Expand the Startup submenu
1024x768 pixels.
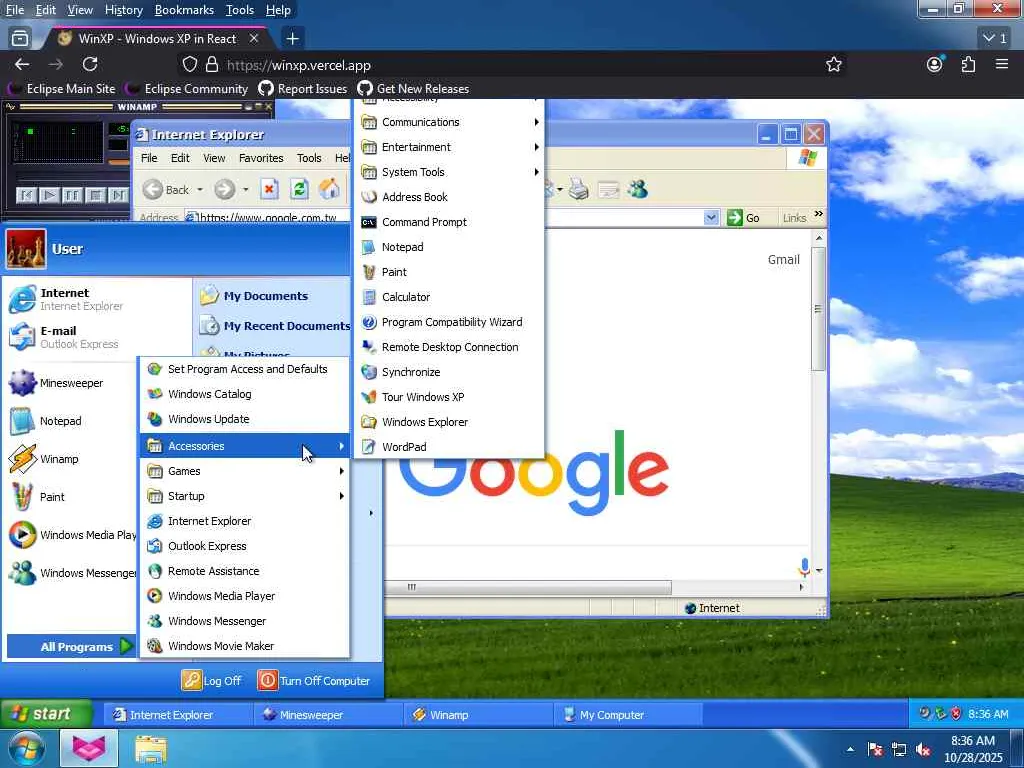pyautogui.click(x=245, y=496)
